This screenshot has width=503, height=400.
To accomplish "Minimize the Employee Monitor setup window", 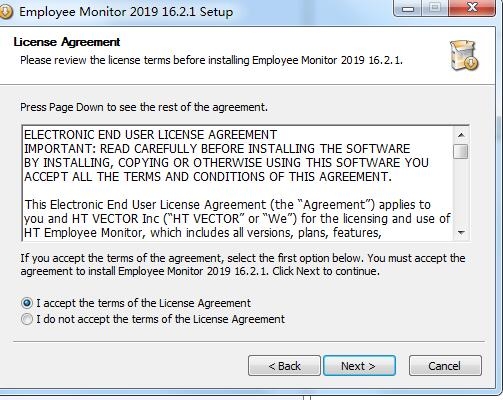I will tap(408, 8).
